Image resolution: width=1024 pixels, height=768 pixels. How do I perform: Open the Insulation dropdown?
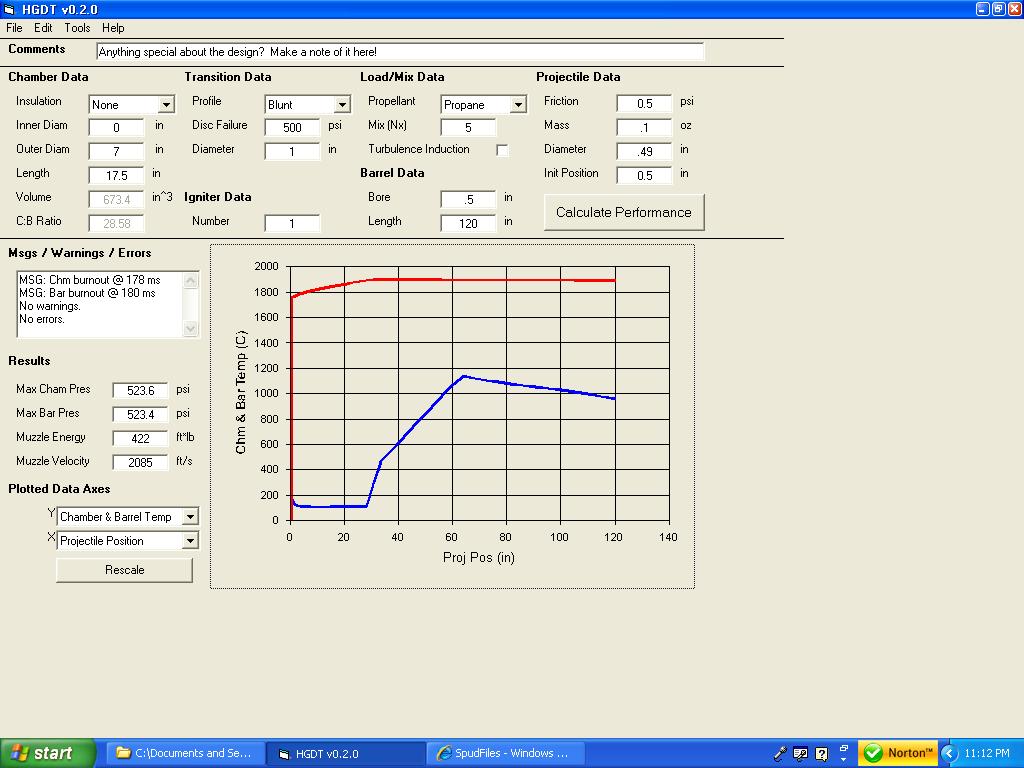pyautogui.click(x=166, y=105)
